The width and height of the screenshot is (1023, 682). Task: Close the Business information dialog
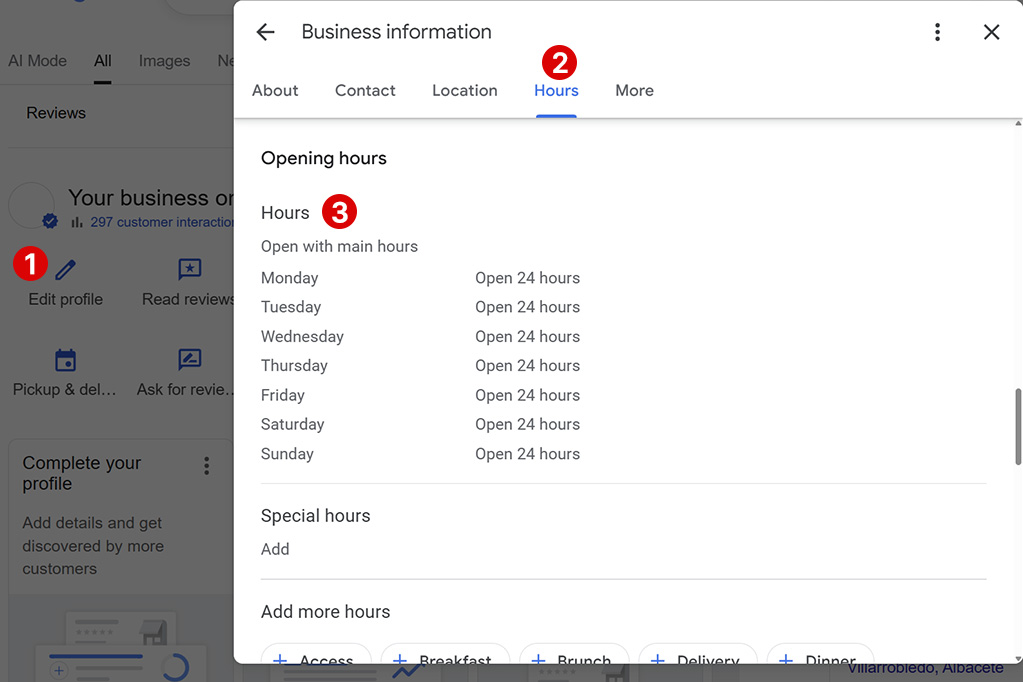coord(992,32)
